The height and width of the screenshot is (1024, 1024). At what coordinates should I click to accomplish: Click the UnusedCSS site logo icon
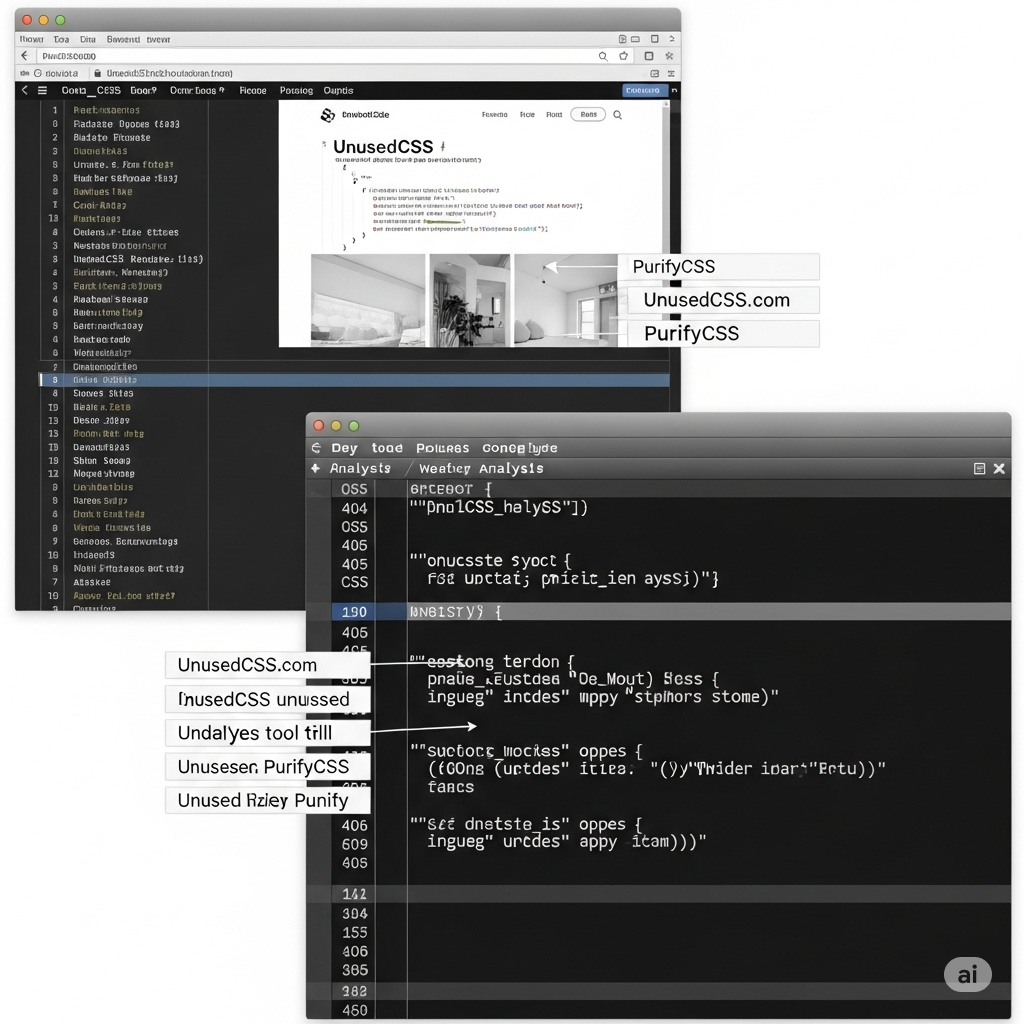point(327,115)
